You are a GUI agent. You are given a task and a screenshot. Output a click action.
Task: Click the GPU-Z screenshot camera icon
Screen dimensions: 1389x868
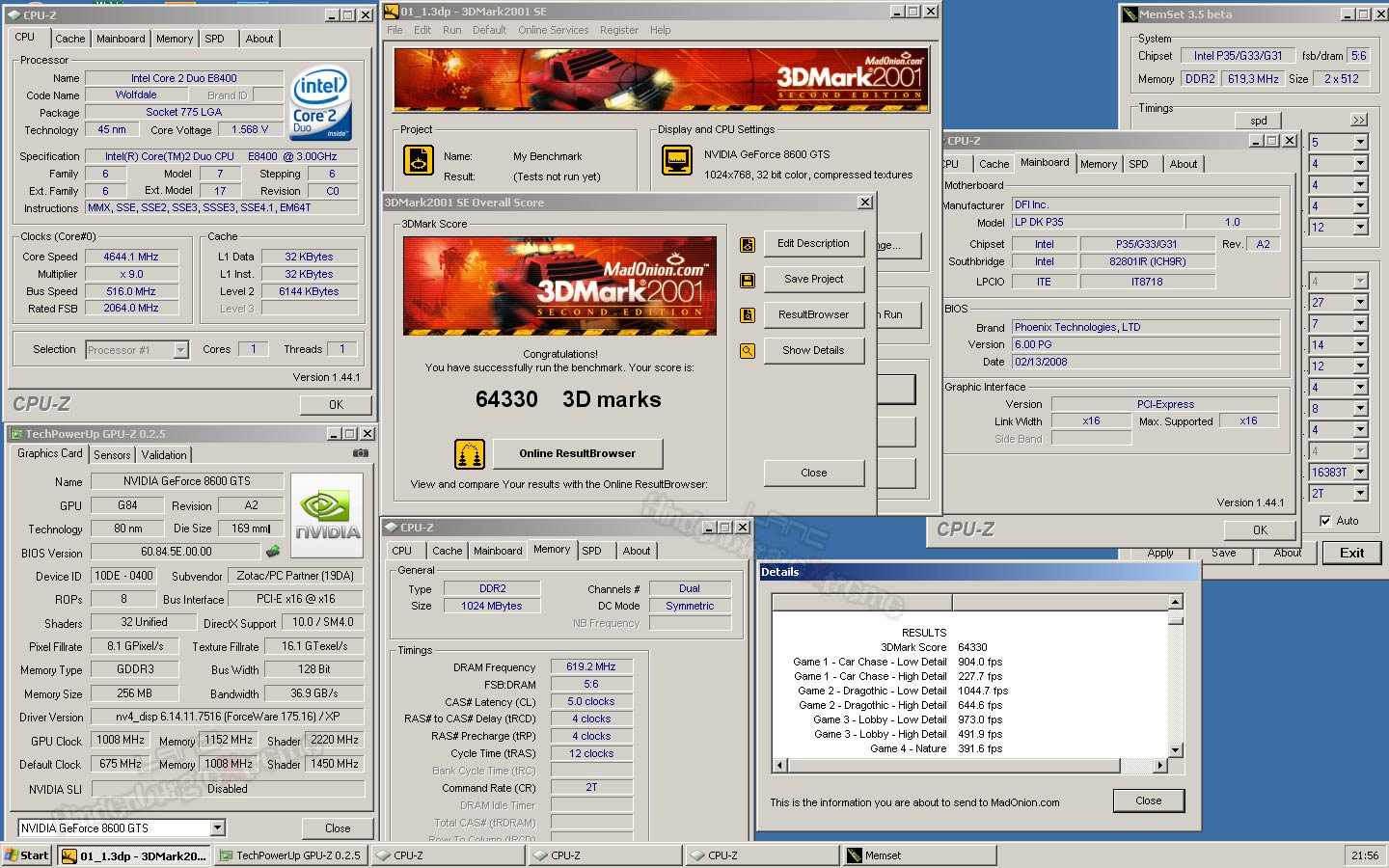point(361,452)
